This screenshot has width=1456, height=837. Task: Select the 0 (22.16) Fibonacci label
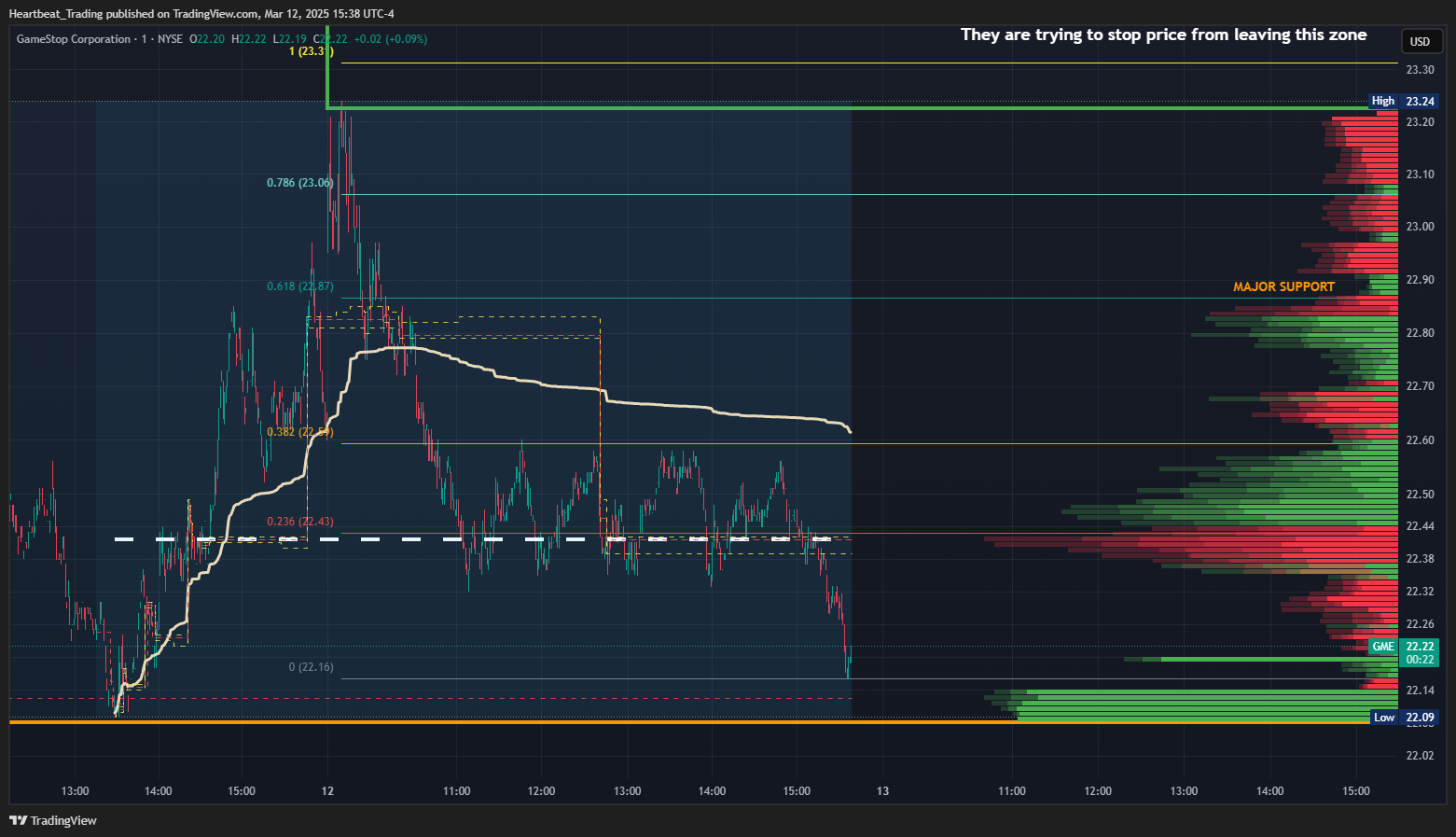[311, 667]
